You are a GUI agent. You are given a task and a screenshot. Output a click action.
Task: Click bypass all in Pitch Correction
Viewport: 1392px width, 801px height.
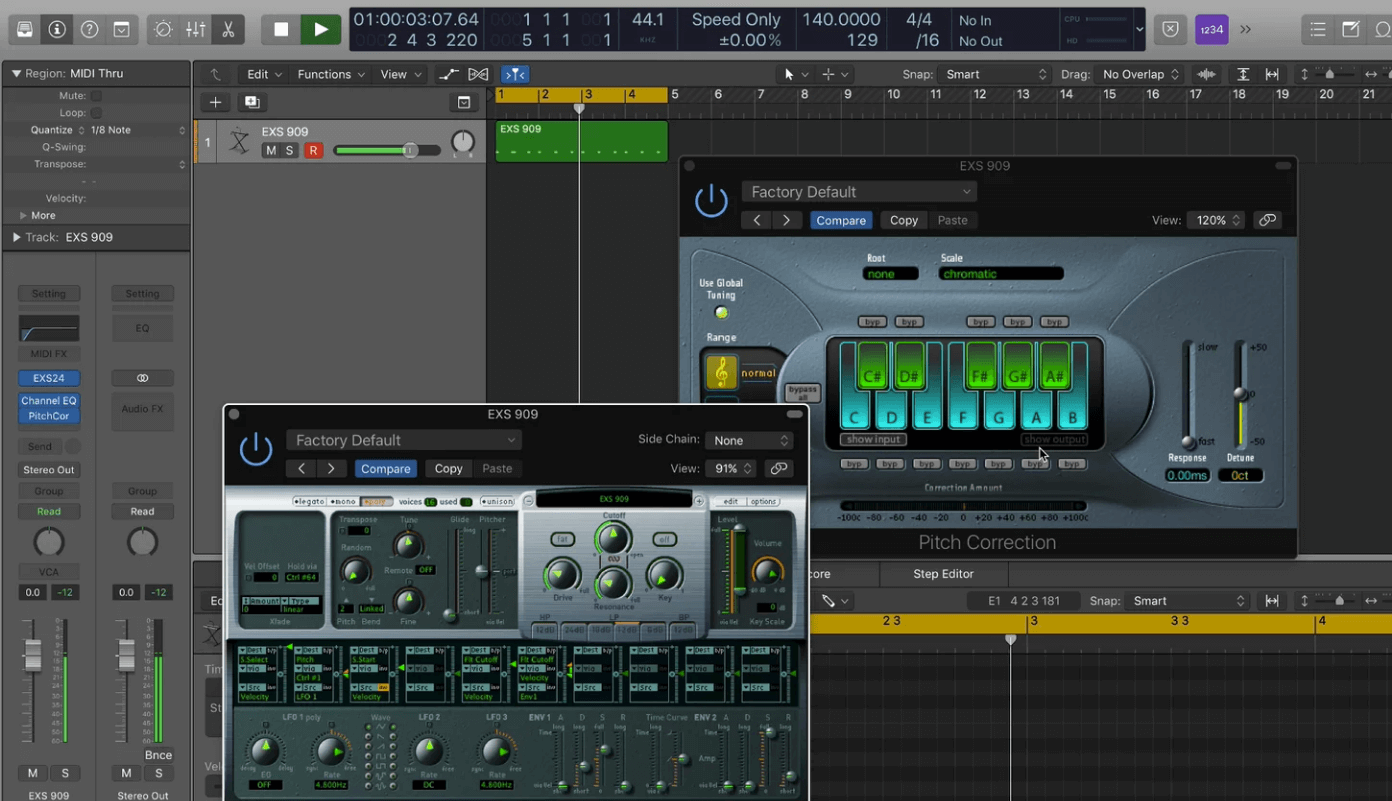[x=802, y=392]
